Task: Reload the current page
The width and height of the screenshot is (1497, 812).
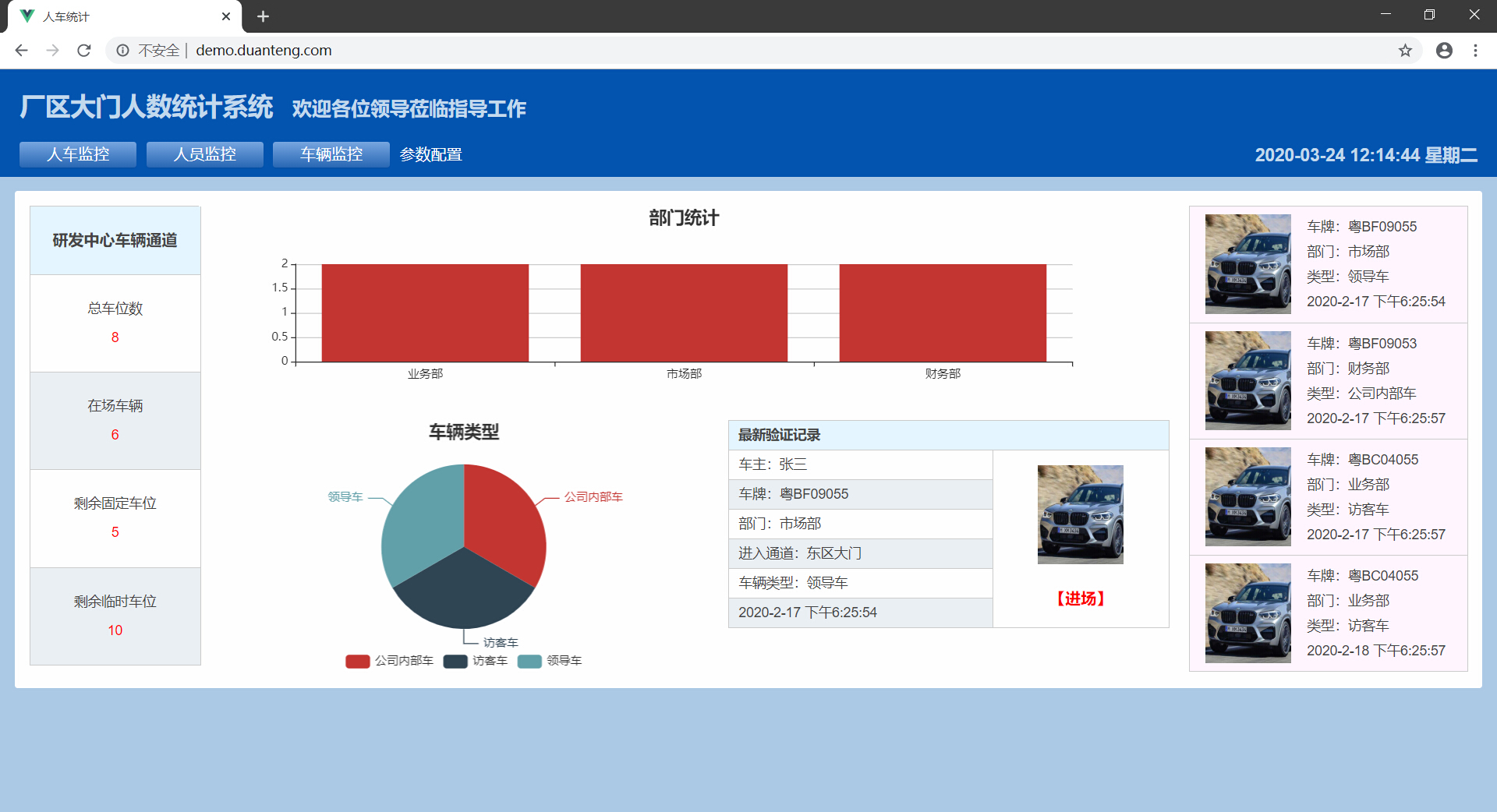Action: coord(84,51)
